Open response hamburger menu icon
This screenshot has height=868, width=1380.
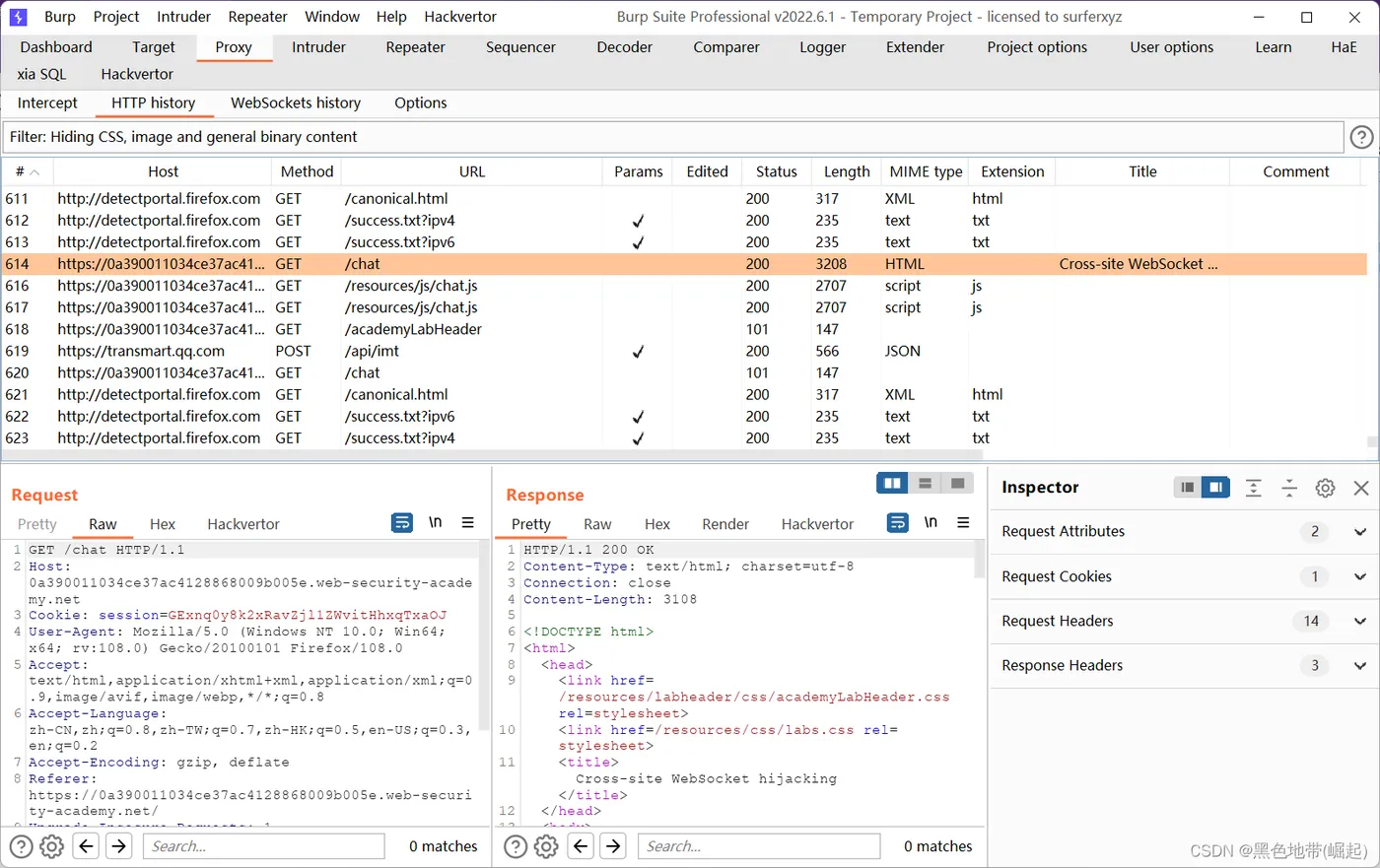(x=963, y=523)
